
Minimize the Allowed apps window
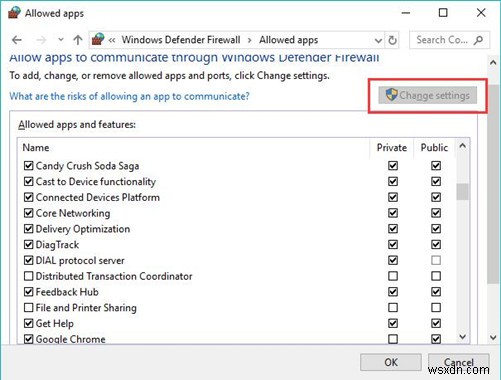(406, 13)
